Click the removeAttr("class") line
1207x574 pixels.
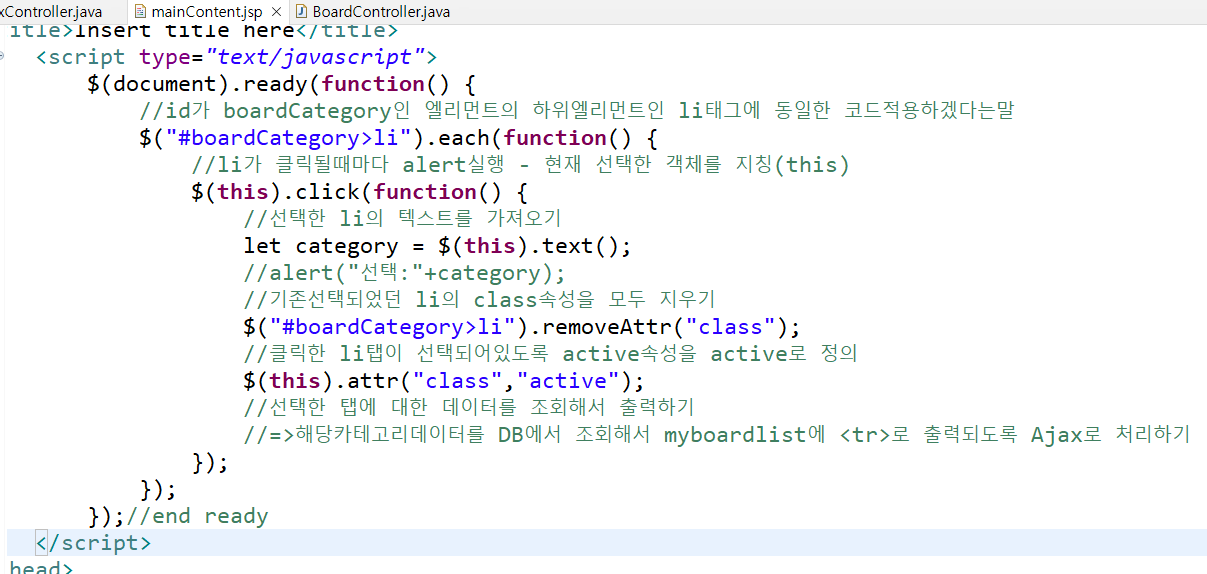point(522,327)
